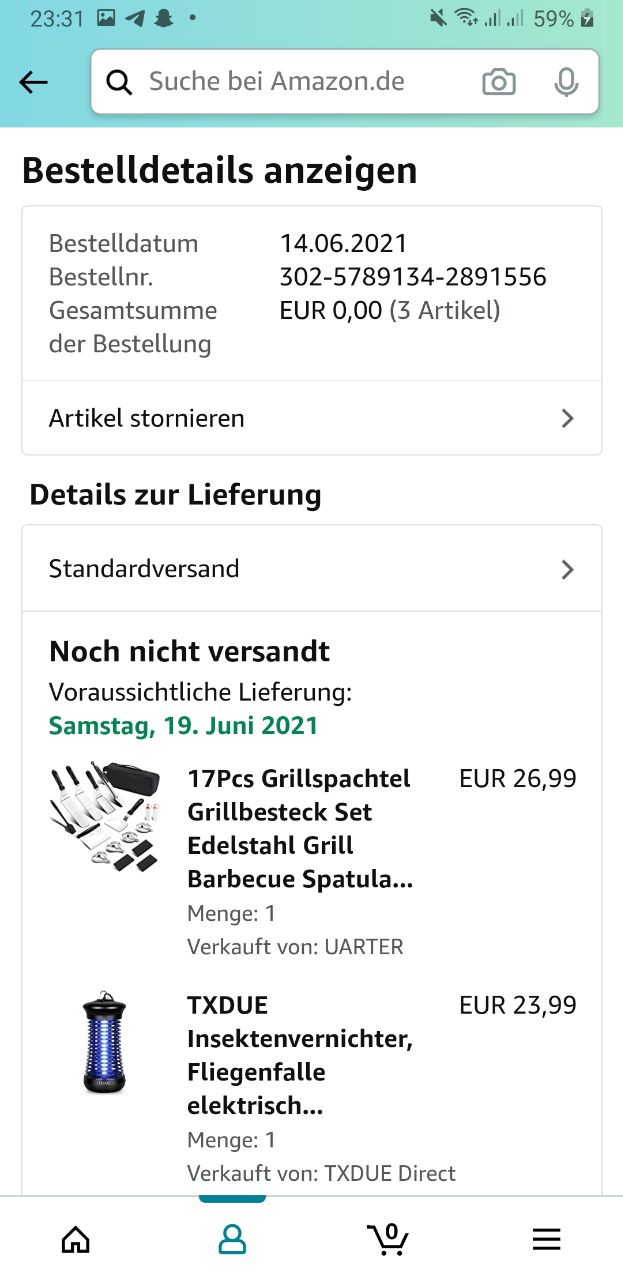
Task: Tap Snapchat notification icon in status bar
Action: (163, 18)
